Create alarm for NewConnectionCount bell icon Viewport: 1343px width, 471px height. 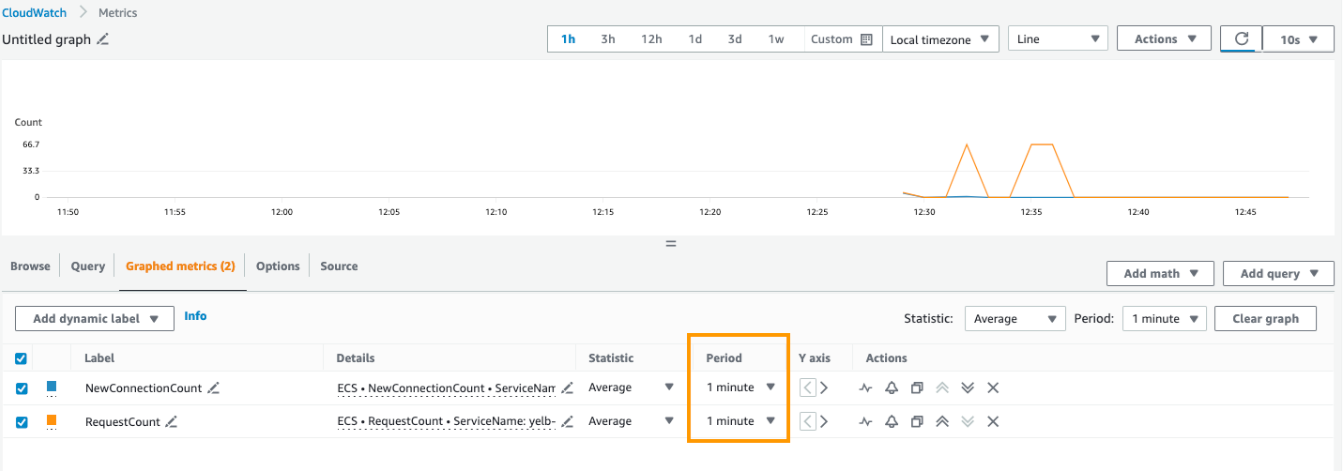point(891,388)
